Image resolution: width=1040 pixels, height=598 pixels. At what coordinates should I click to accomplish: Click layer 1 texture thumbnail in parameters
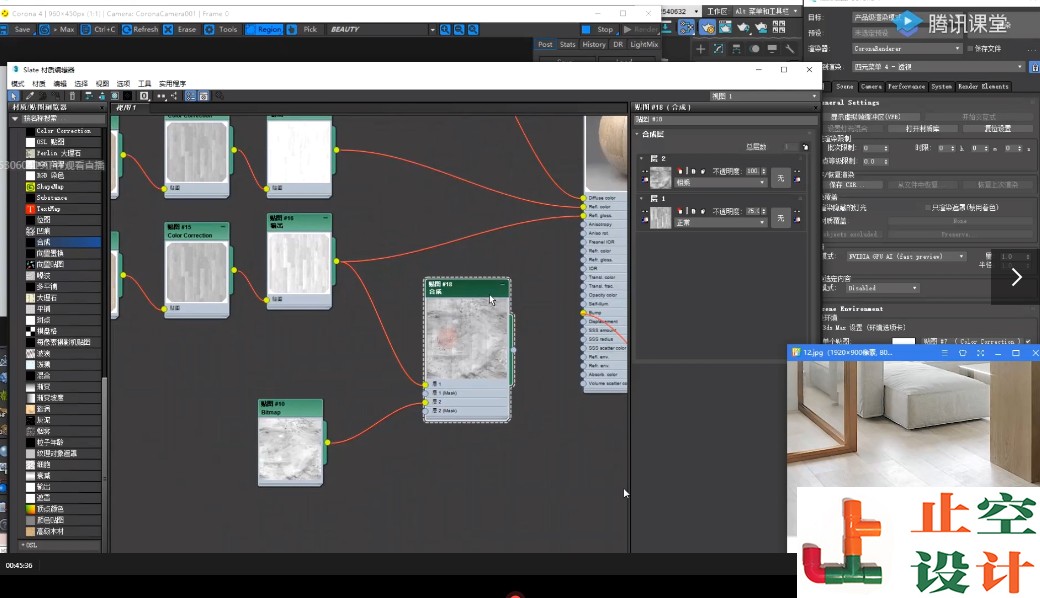click(661, 218)
